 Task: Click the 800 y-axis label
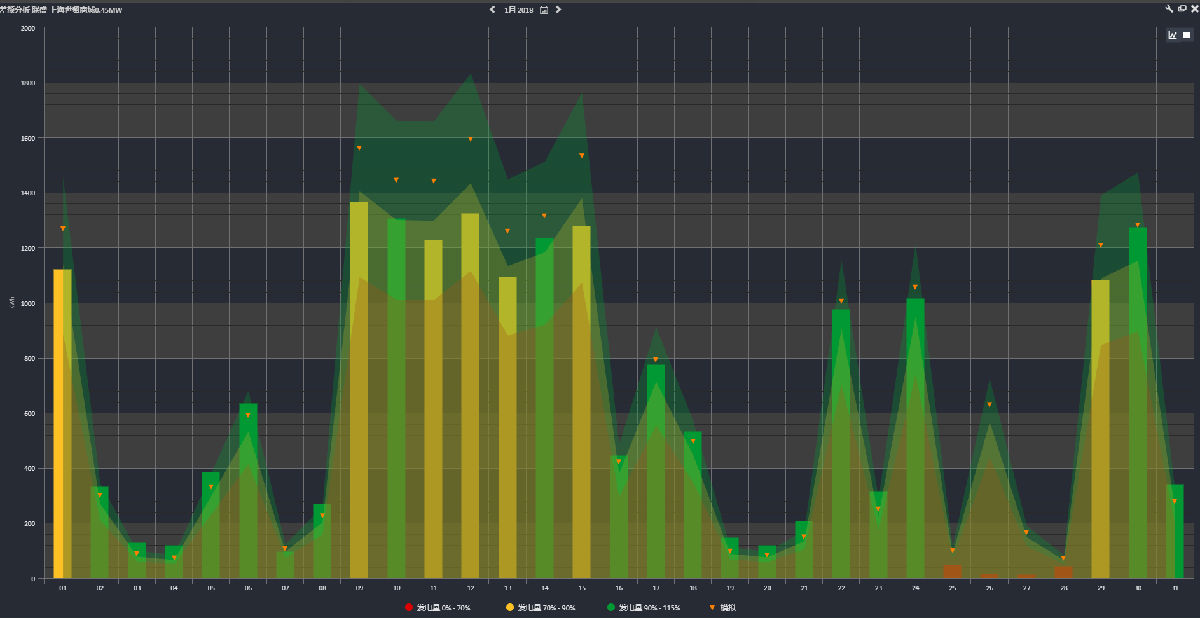point(30,358)
